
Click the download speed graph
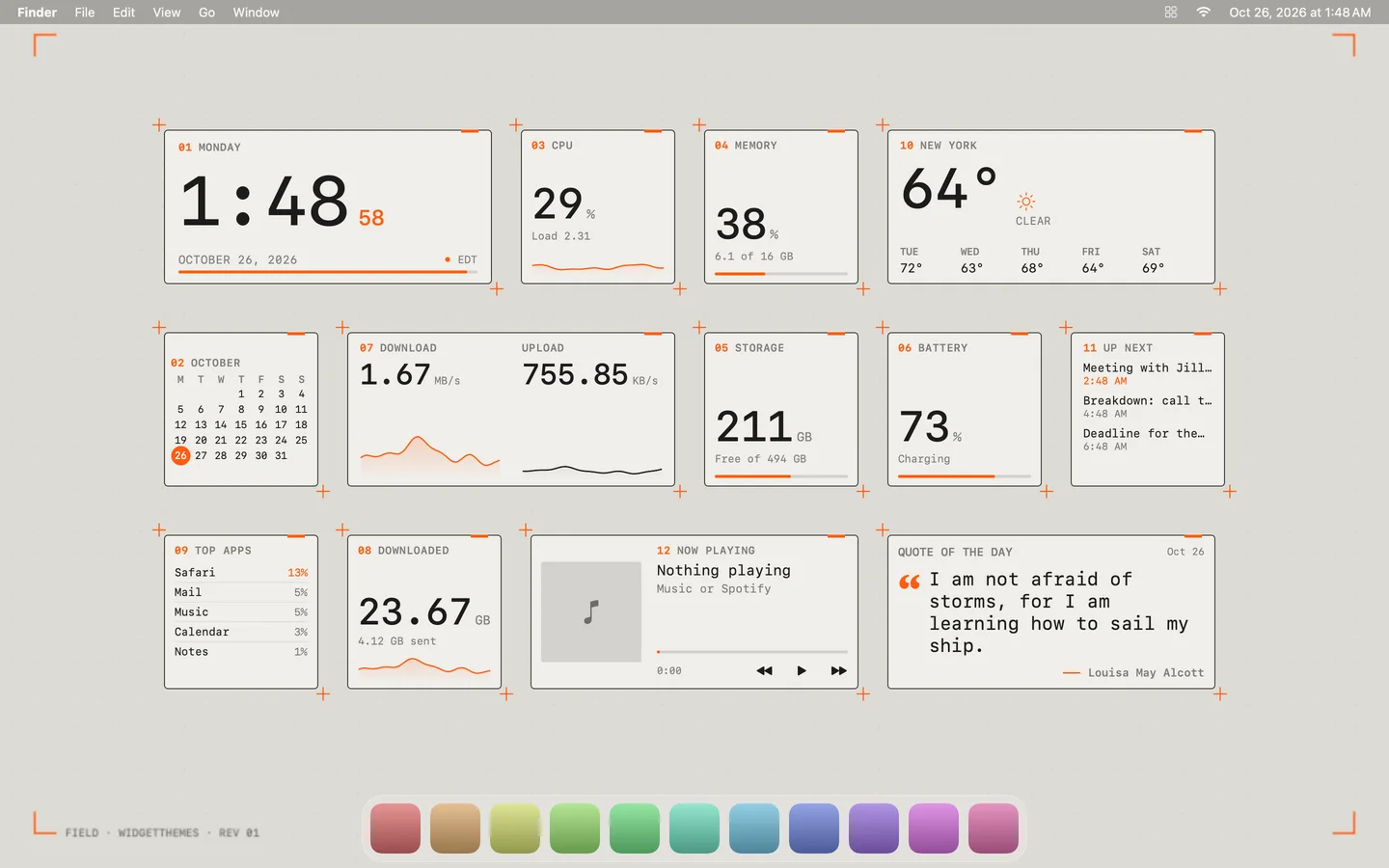coord(430,453)
